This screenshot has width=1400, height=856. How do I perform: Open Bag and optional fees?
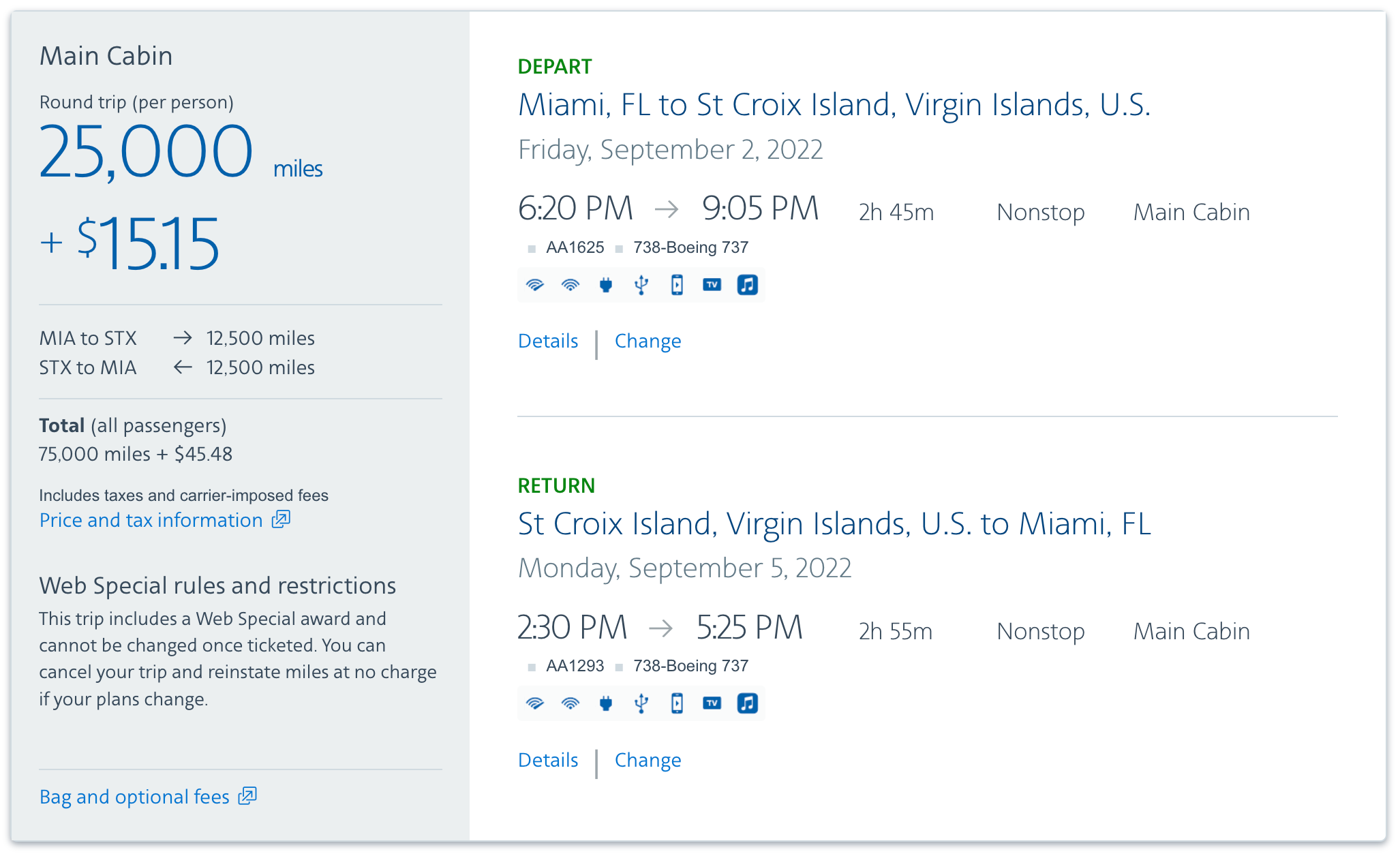pos(135,797)
